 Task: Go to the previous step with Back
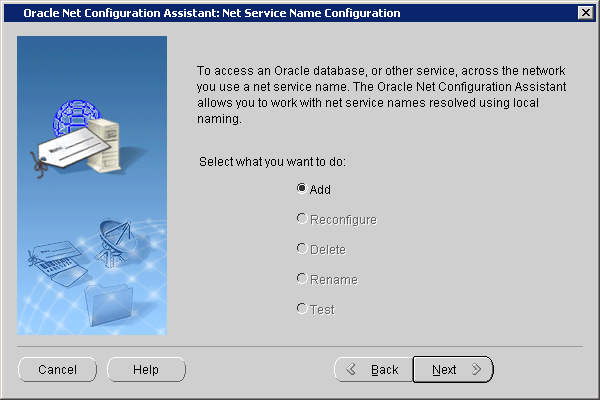pyautogui.click(x=373, y=369)
